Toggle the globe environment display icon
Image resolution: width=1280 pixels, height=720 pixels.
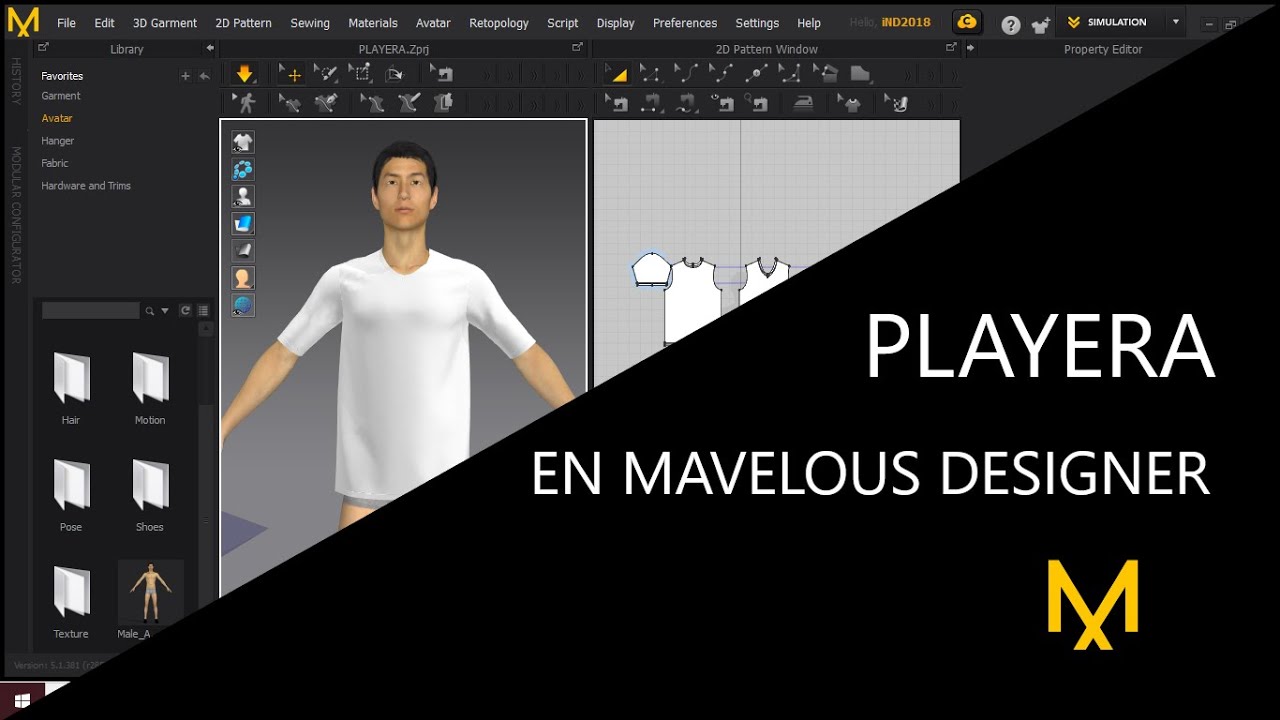click(x=243, y=305)
